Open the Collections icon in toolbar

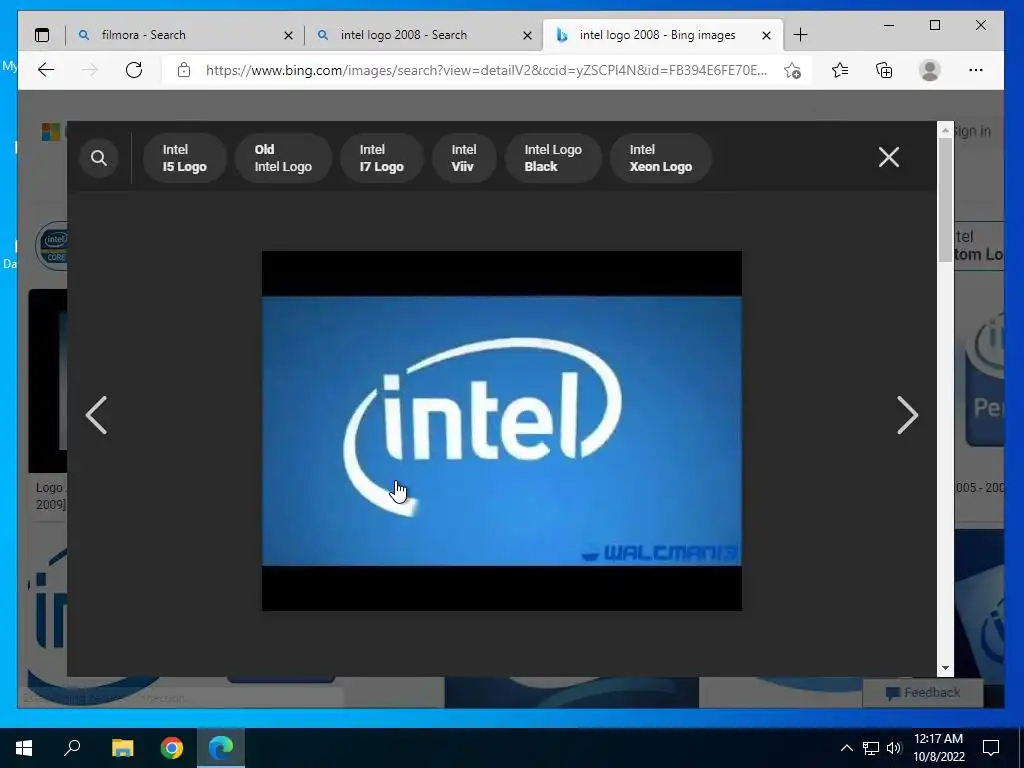coord(884,70)
